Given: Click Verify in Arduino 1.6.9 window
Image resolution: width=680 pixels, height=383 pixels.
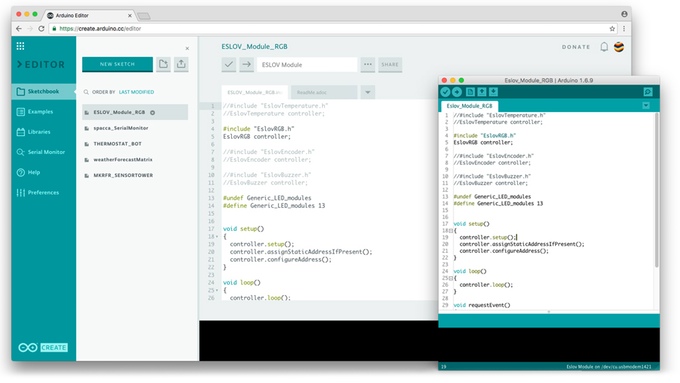Looking at the screenshot, I should [x=445, y=92].
